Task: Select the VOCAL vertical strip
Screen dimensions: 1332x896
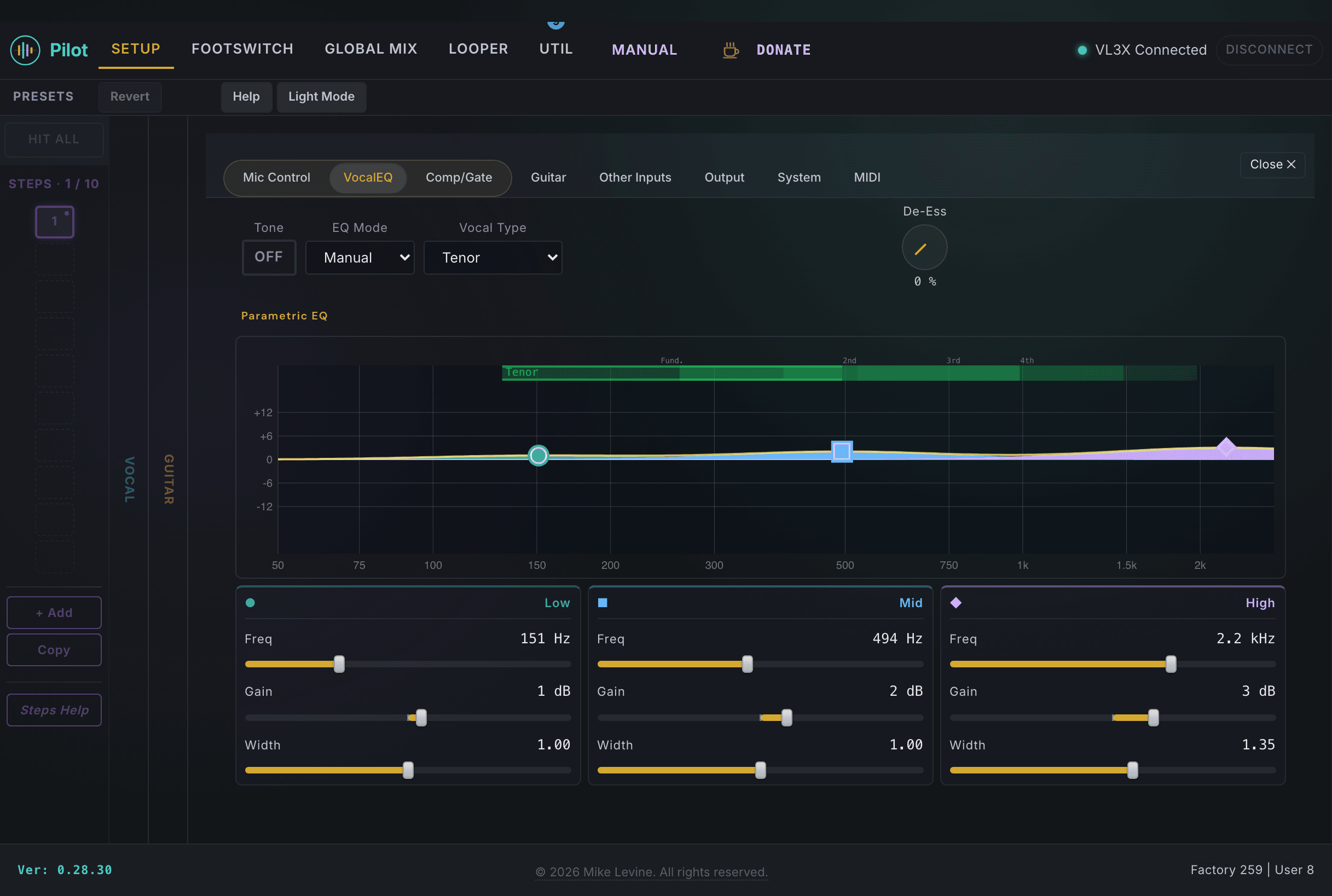Action: coord(129,479)
